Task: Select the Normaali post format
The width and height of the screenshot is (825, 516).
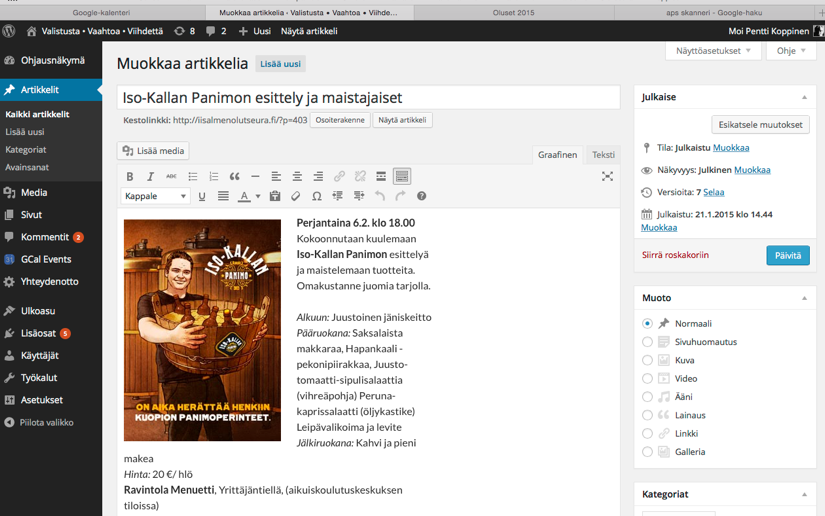Action: coord(647,323)
